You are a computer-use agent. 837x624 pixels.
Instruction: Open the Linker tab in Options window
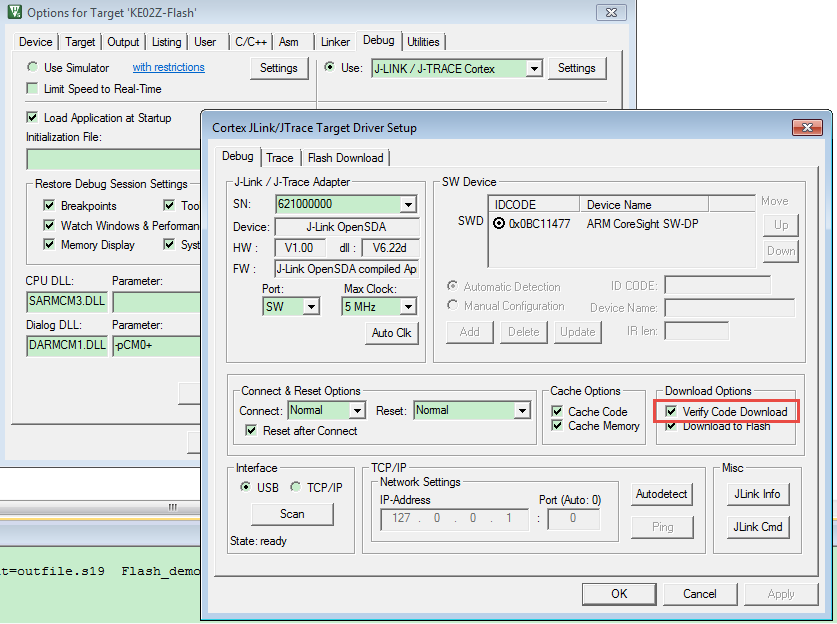click(x=335, y=42)
